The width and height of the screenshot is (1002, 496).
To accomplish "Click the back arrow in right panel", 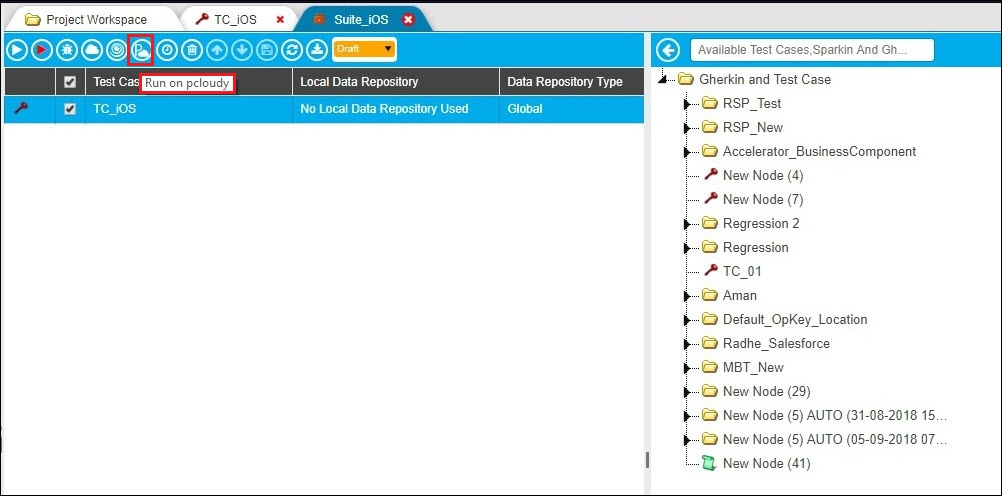I will (668, 50).
